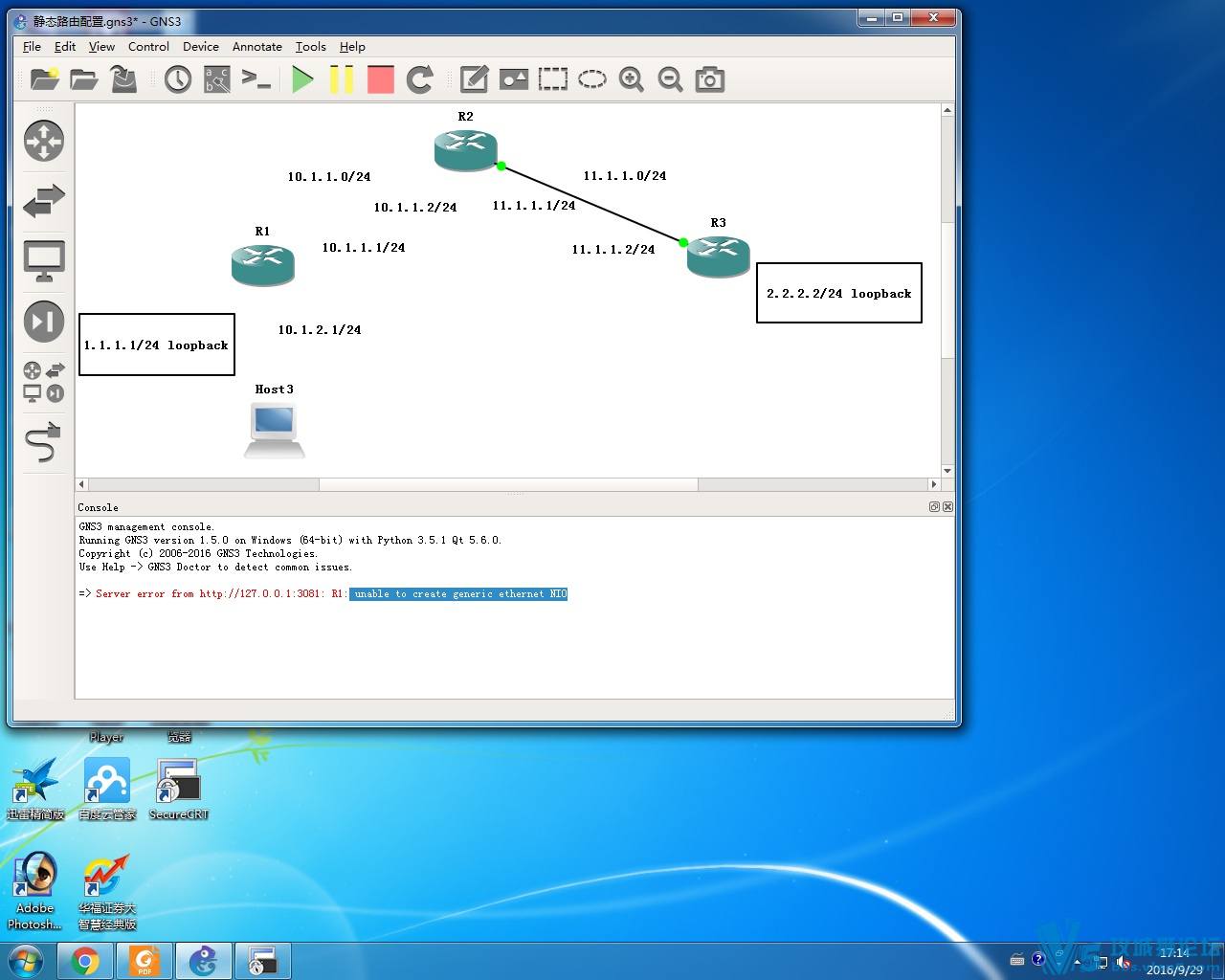This screenshot has width=1225, height=980.
Task: Stop all devices with red square
Action: (x=381, y=79)
